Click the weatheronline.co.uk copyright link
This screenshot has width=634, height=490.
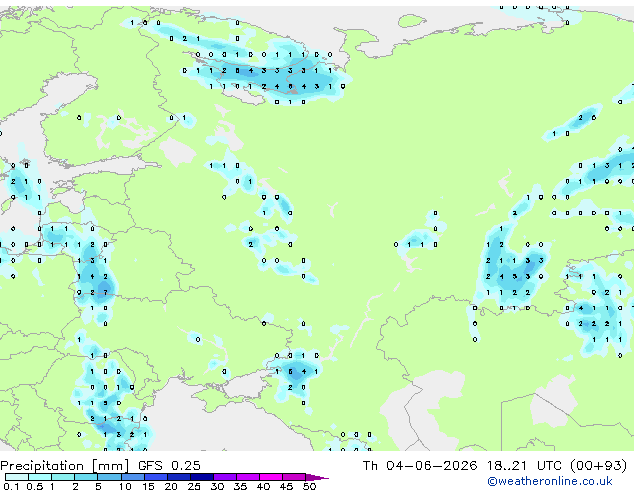549,481
